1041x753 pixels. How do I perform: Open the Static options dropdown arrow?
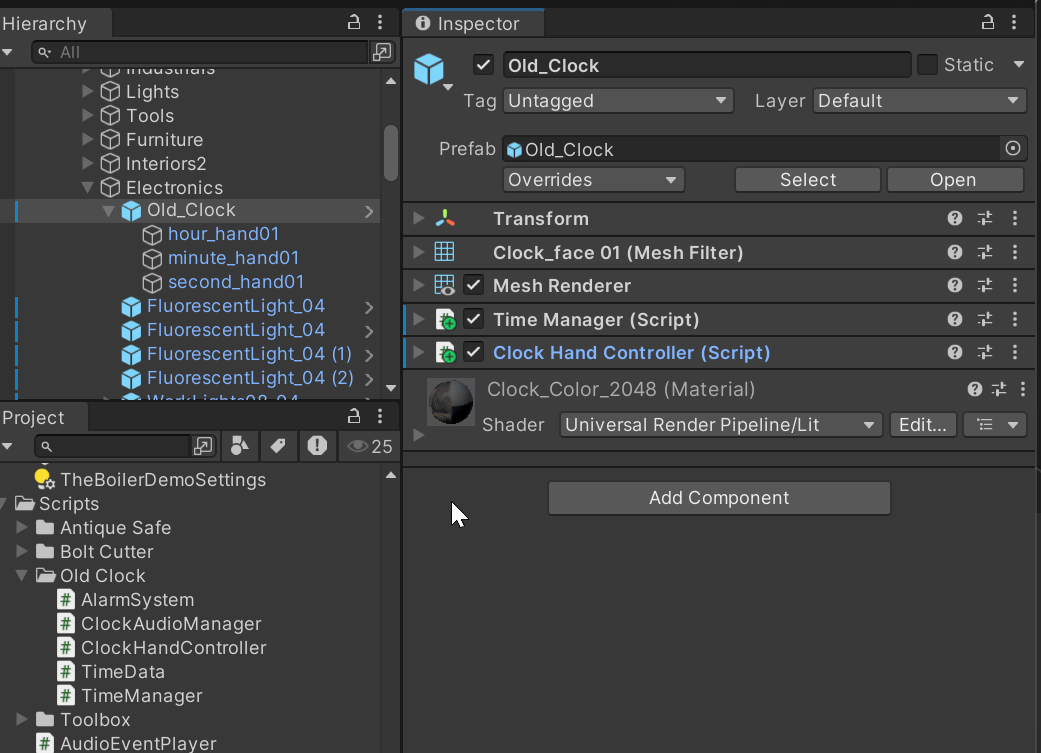[x=1018, y=65]
